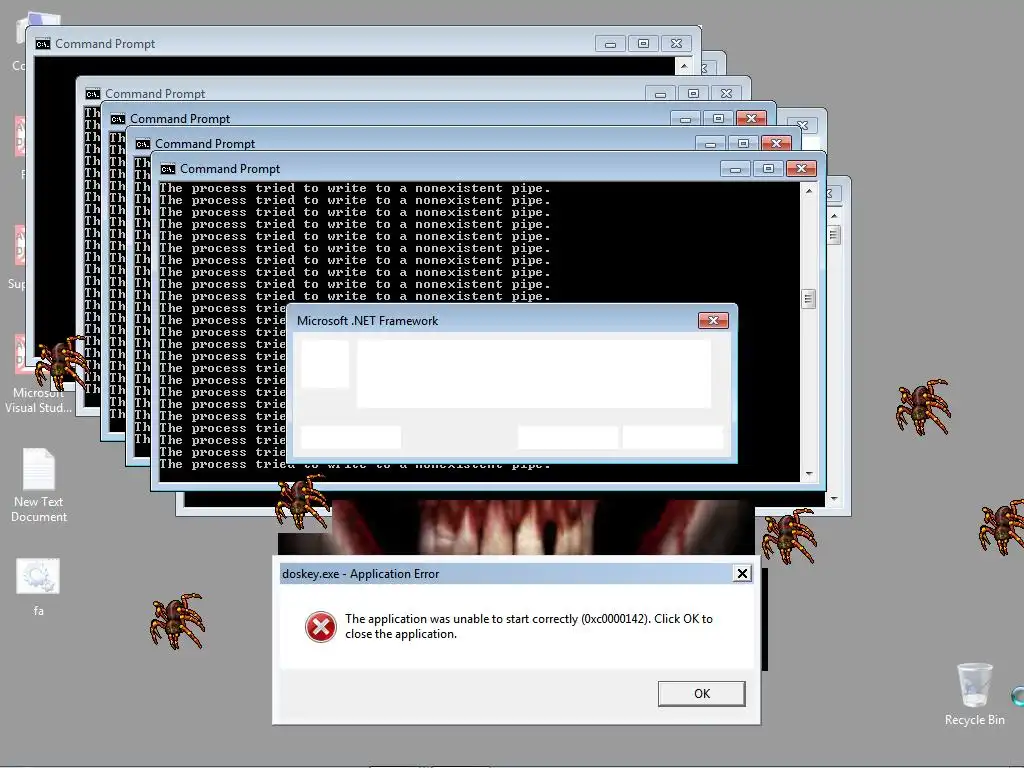Select the fa file desktop icon

(x=39, y=587)
